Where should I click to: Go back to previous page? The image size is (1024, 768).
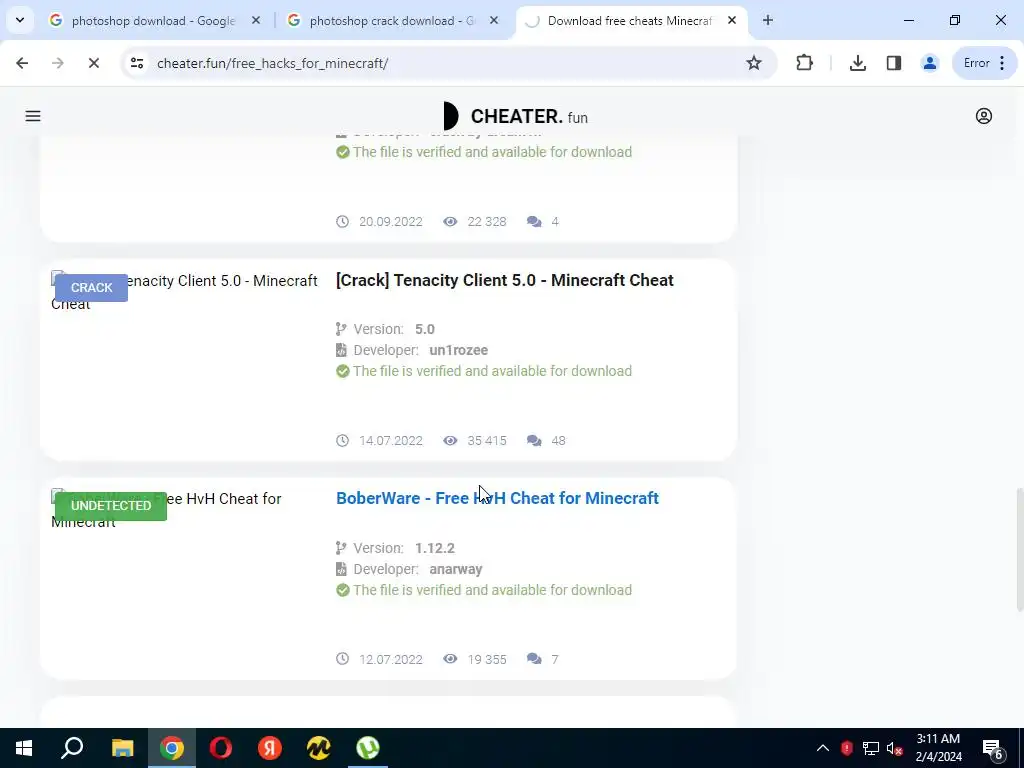coord(22,63)
